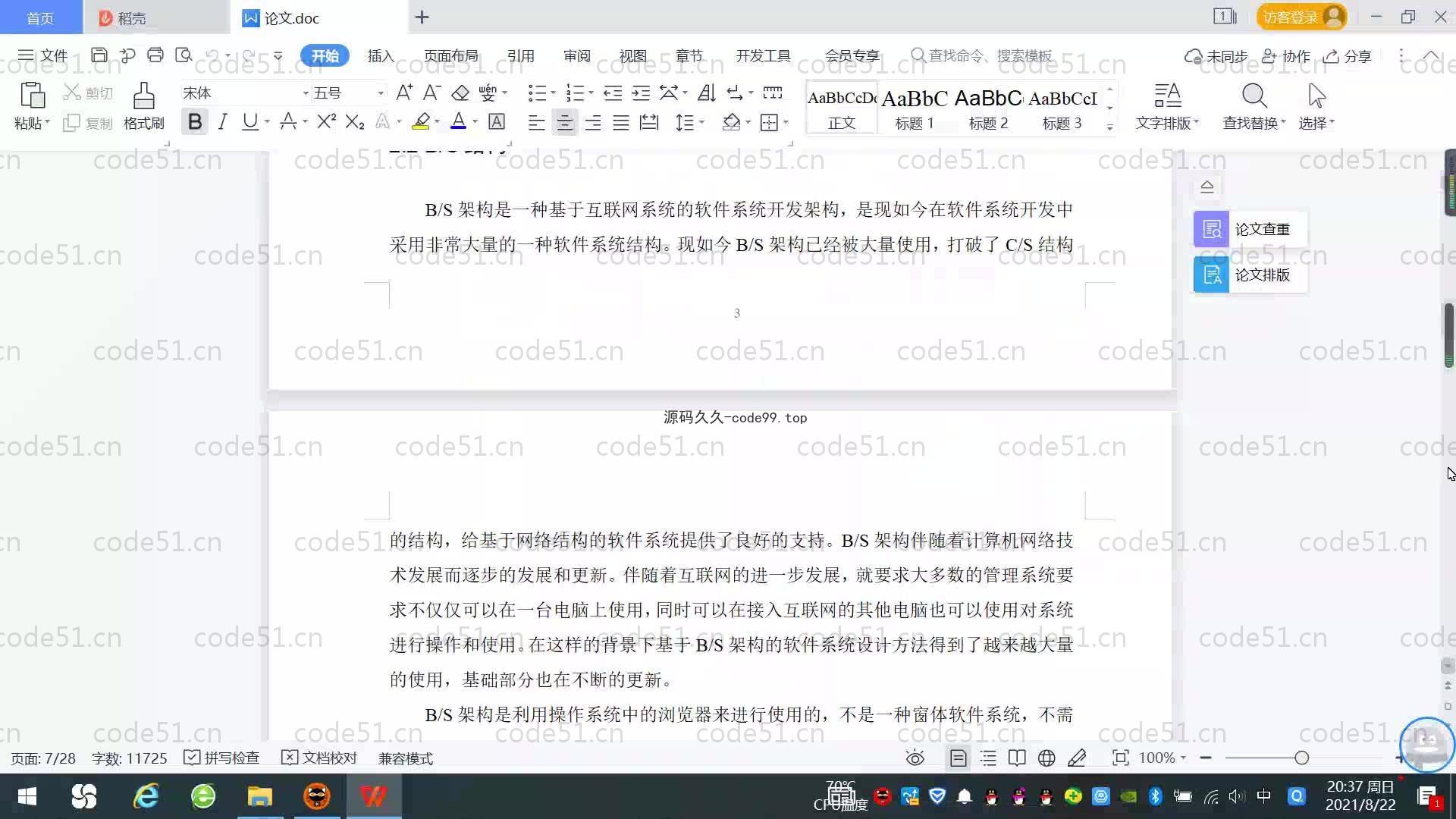This screenshot has width=1456, height=819.
Task: Switch to outline view in status bar
Action: click(988, 758)
